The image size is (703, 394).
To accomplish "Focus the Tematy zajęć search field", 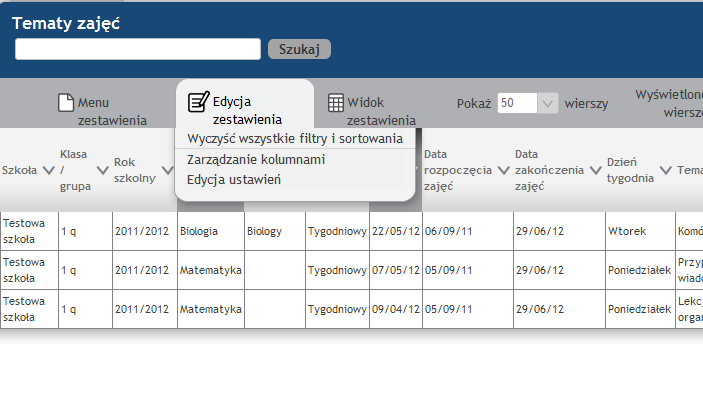I will click(138, 49).
